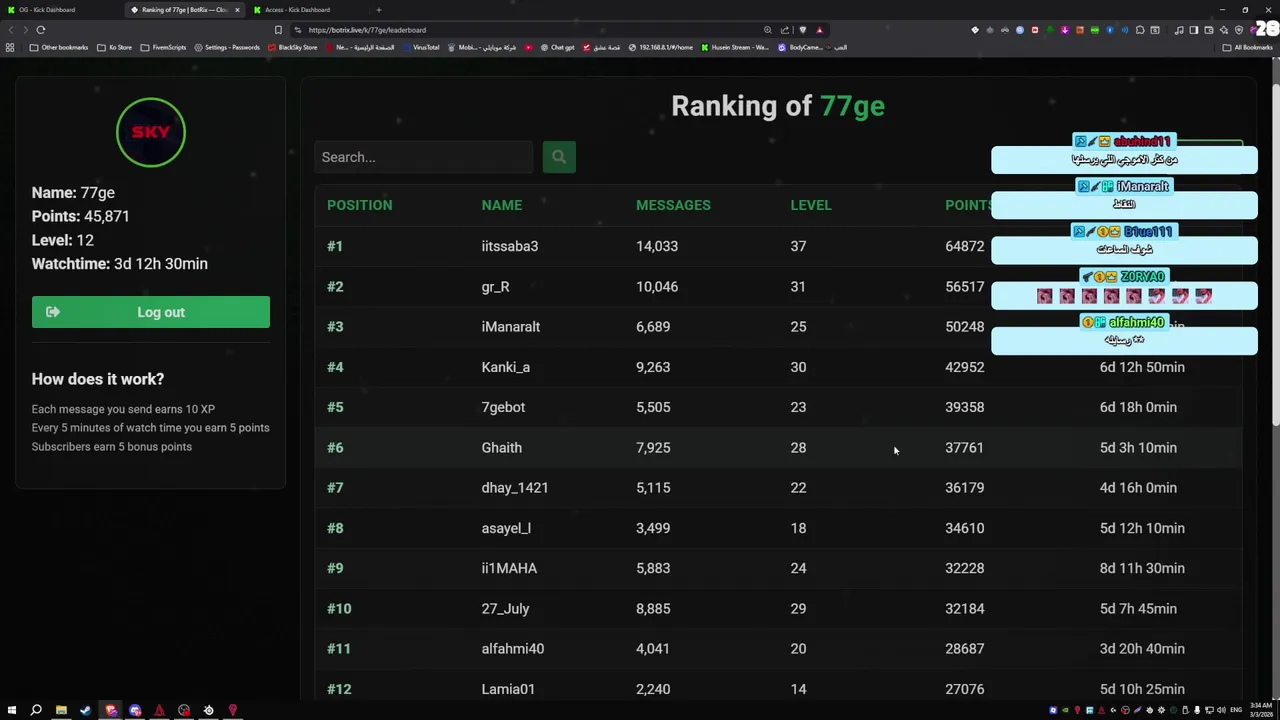1280x720 pixels.
Task: Click the green search button
Action: tap(559, 157)
